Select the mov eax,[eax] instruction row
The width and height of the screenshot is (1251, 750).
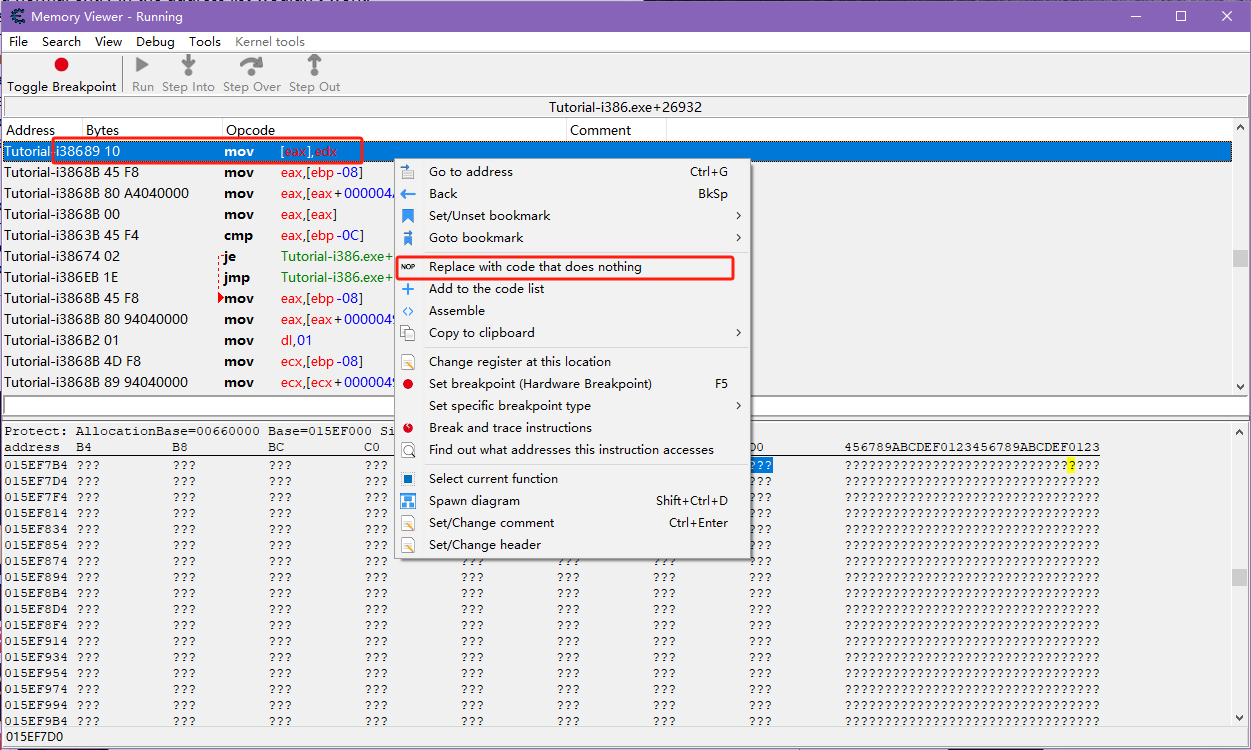(617, 215)
